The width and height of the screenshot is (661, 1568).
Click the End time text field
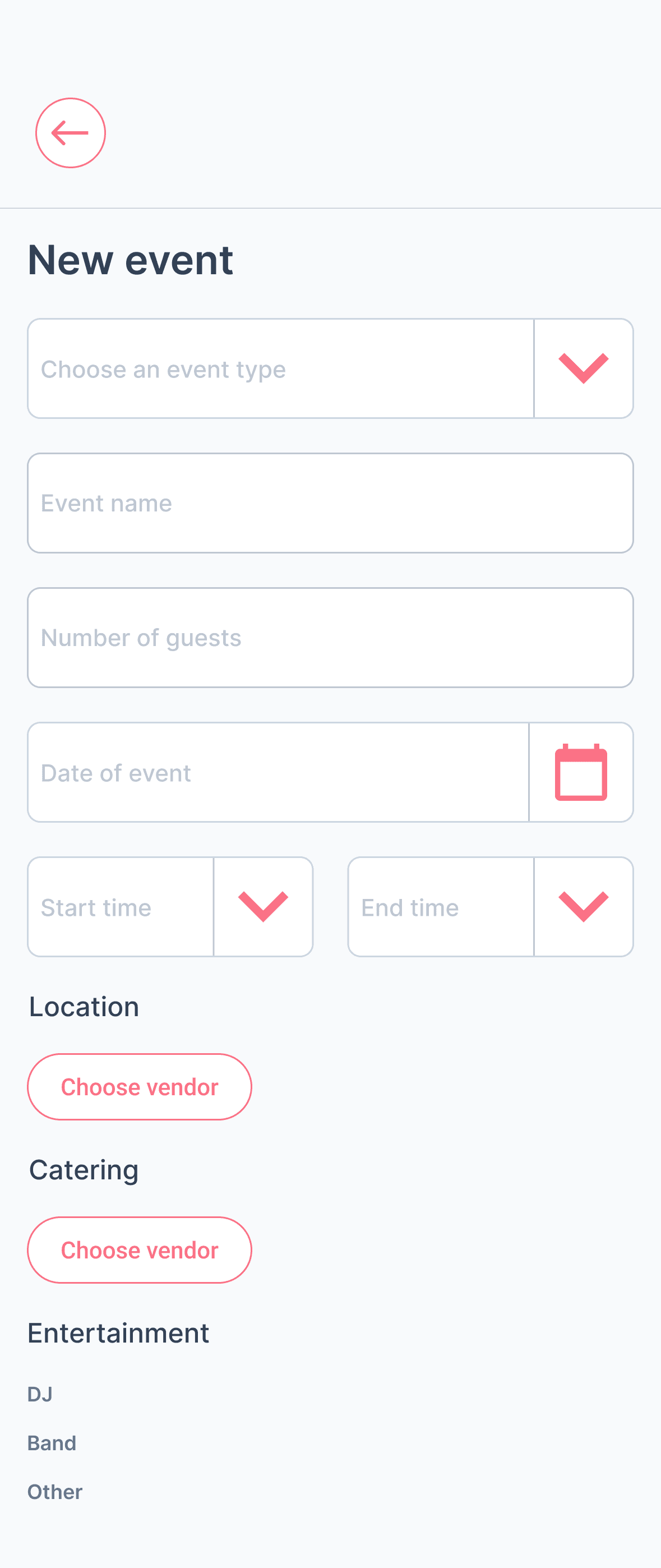[441, 907]
